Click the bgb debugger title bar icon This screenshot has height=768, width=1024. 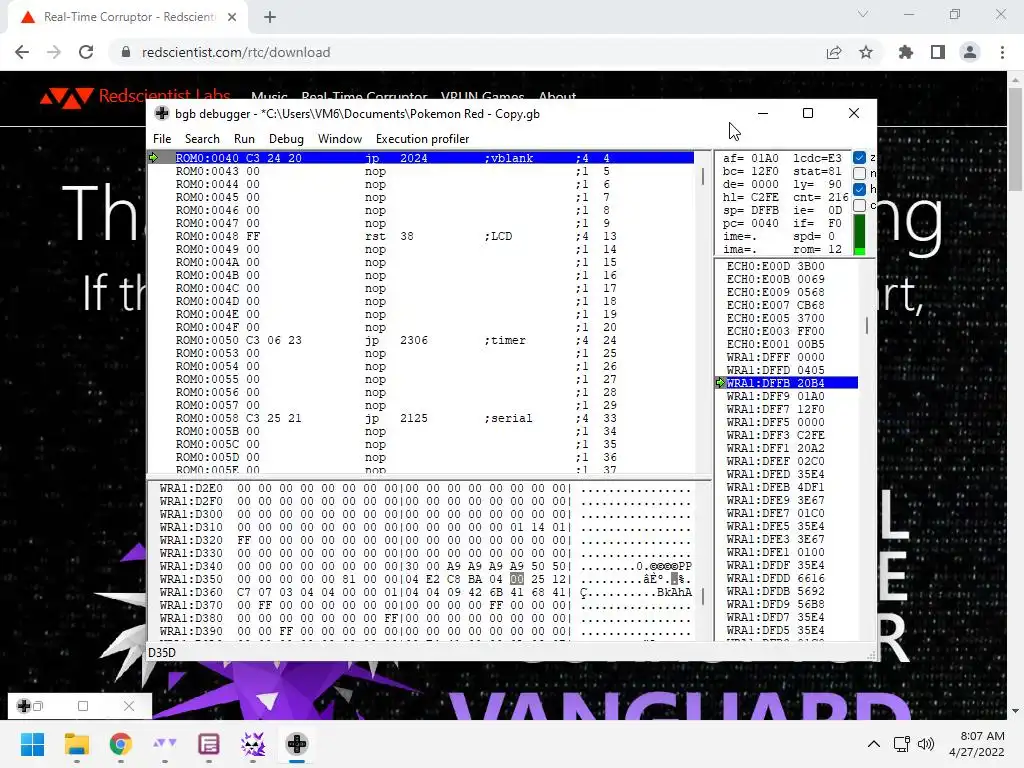tap(161, 114)
